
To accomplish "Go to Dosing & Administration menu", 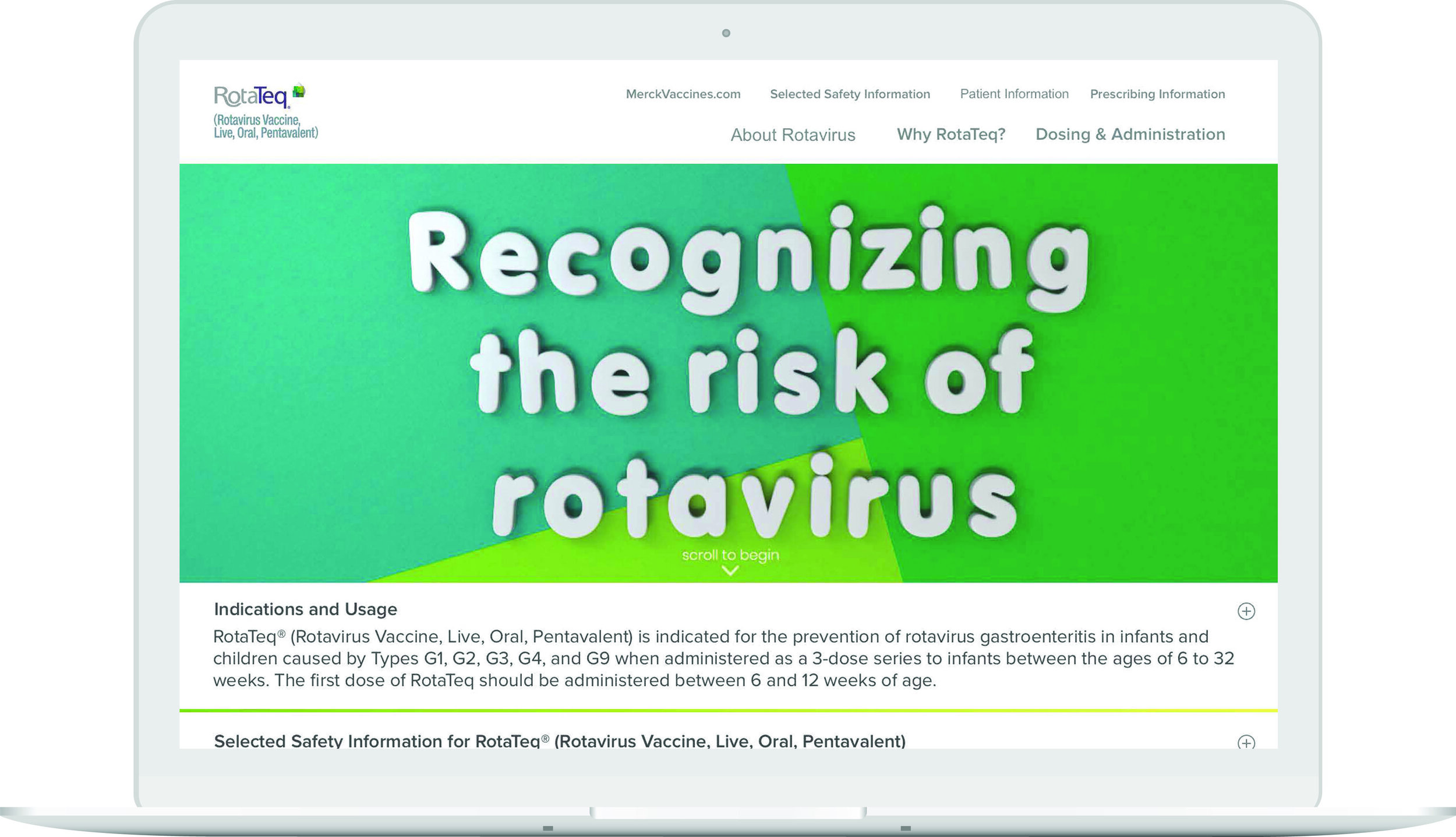I will pos(1130,135).
